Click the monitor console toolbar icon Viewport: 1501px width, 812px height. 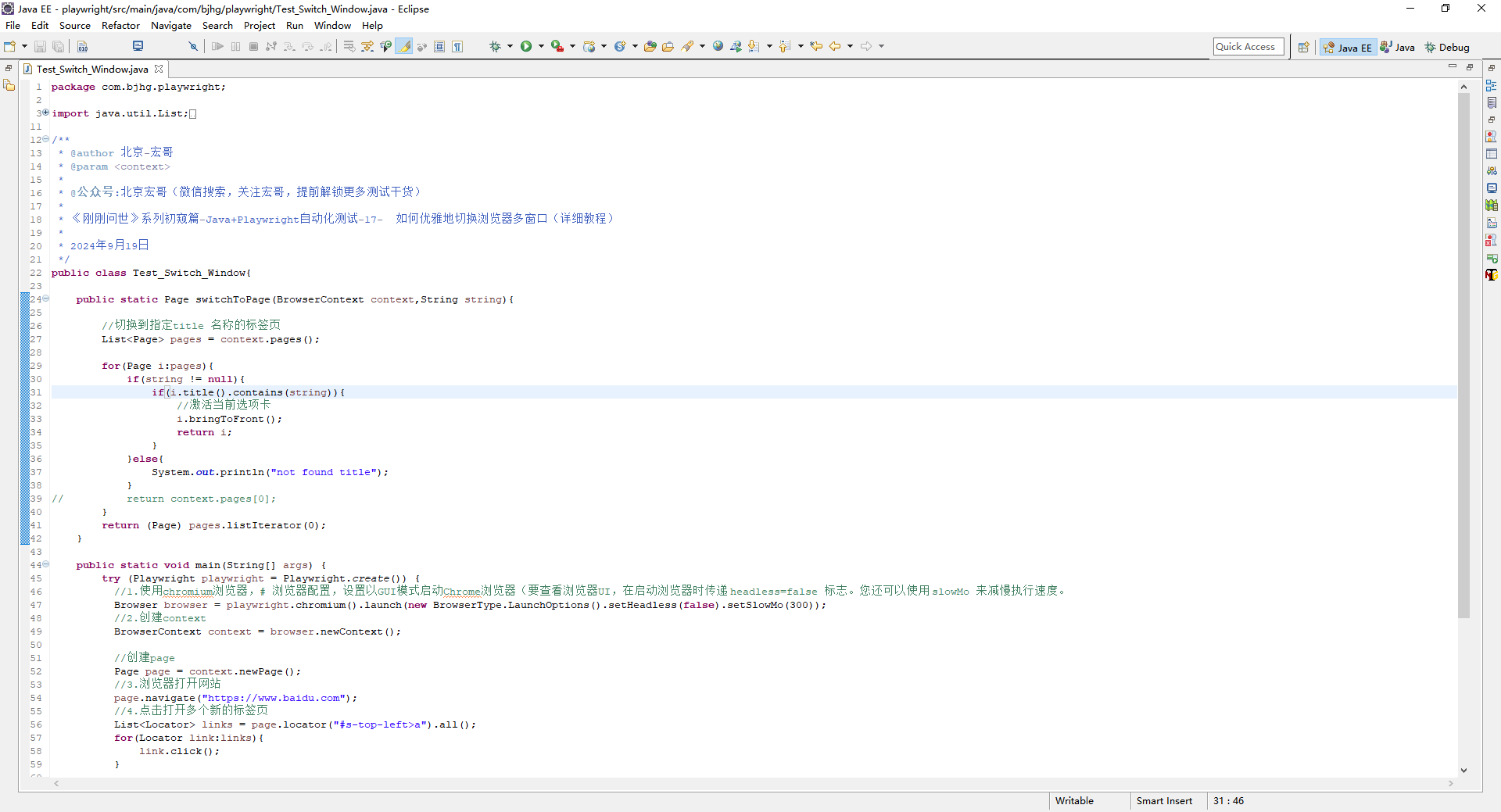pos(138,46)
